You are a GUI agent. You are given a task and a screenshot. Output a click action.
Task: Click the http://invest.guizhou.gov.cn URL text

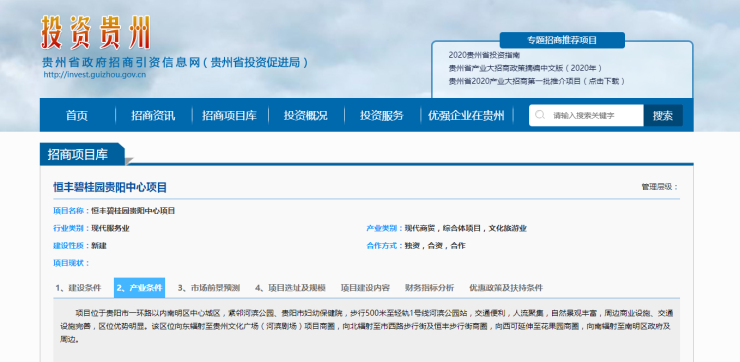point(95,74)
